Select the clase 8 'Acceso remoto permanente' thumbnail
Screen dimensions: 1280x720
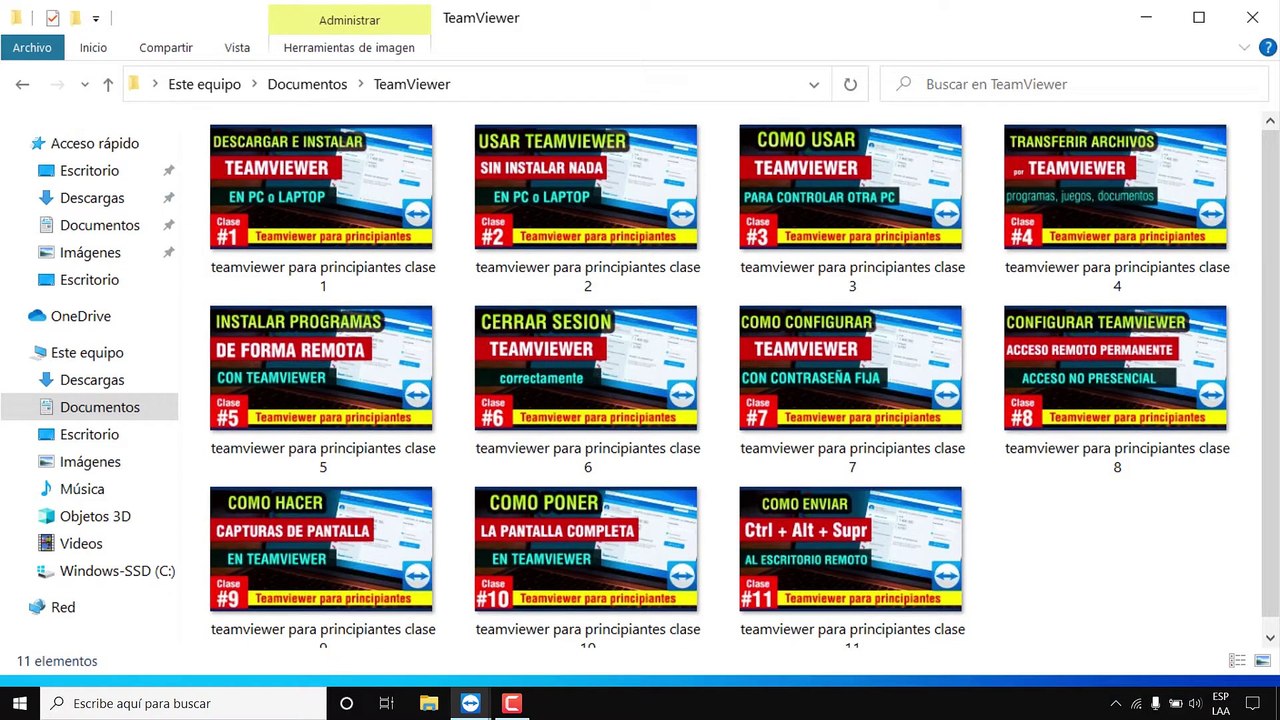[x=1116, y=368]
